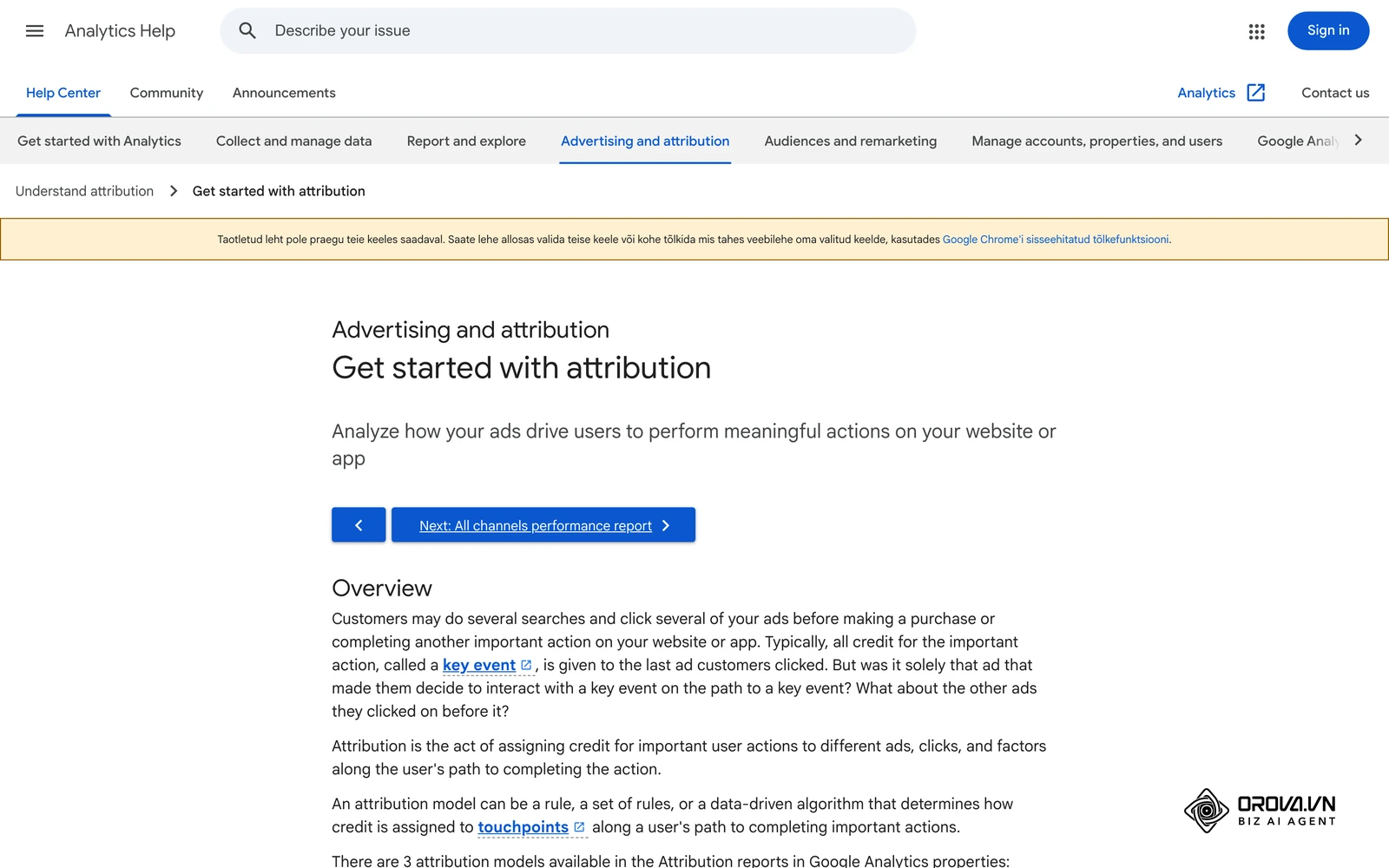Viewport: 1389px width, 868px height.
Task: Select Collect and manage data topic
Action: (294, 141)
